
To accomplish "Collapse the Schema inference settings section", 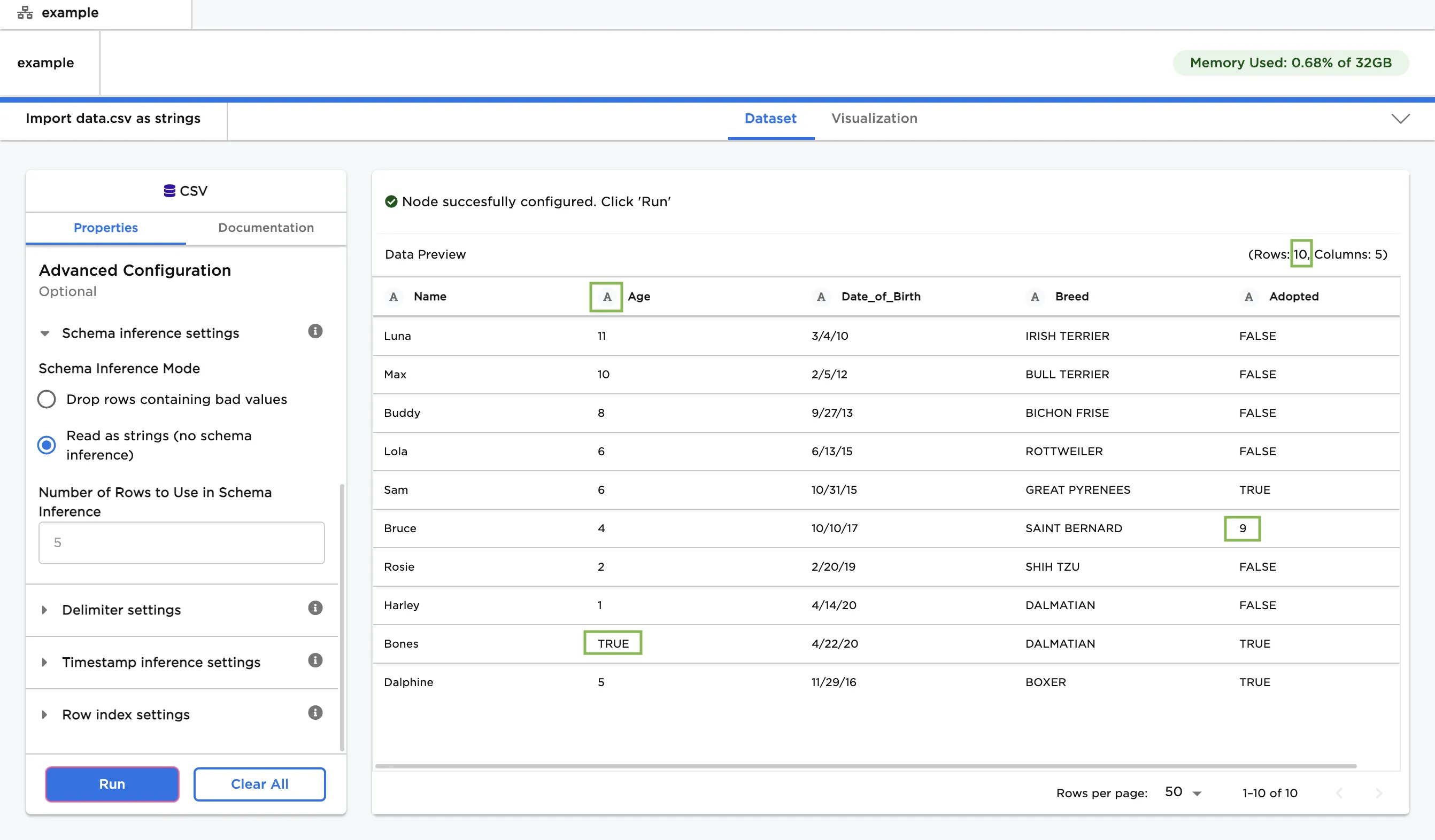I will [x=45, y=333].
